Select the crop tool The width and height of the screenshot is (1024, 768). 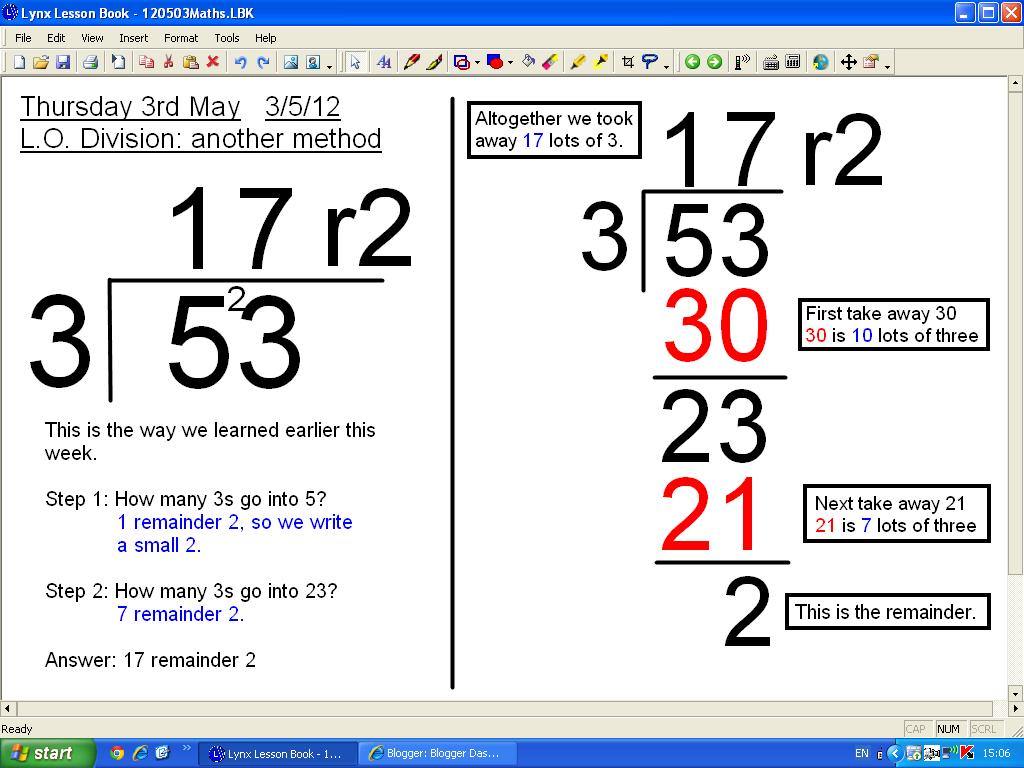pyautogui.click(x=628, y=62)
